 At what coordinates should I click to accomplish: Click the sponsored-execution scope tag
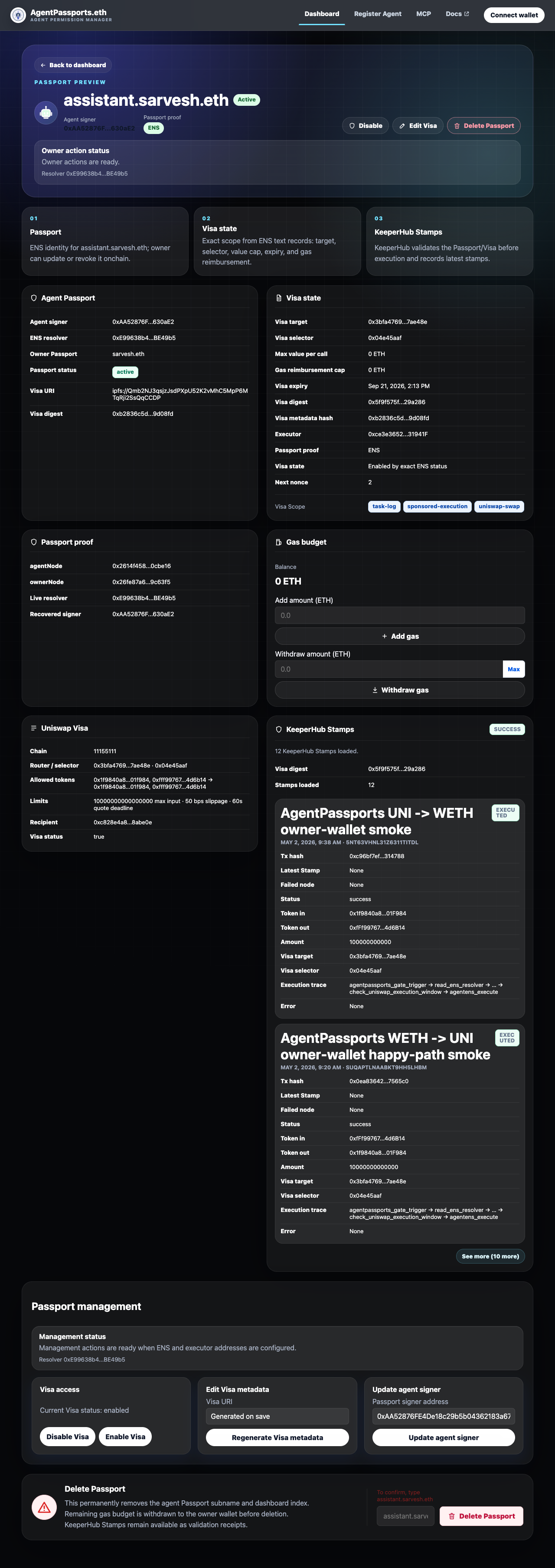click(x=437, y=506)
